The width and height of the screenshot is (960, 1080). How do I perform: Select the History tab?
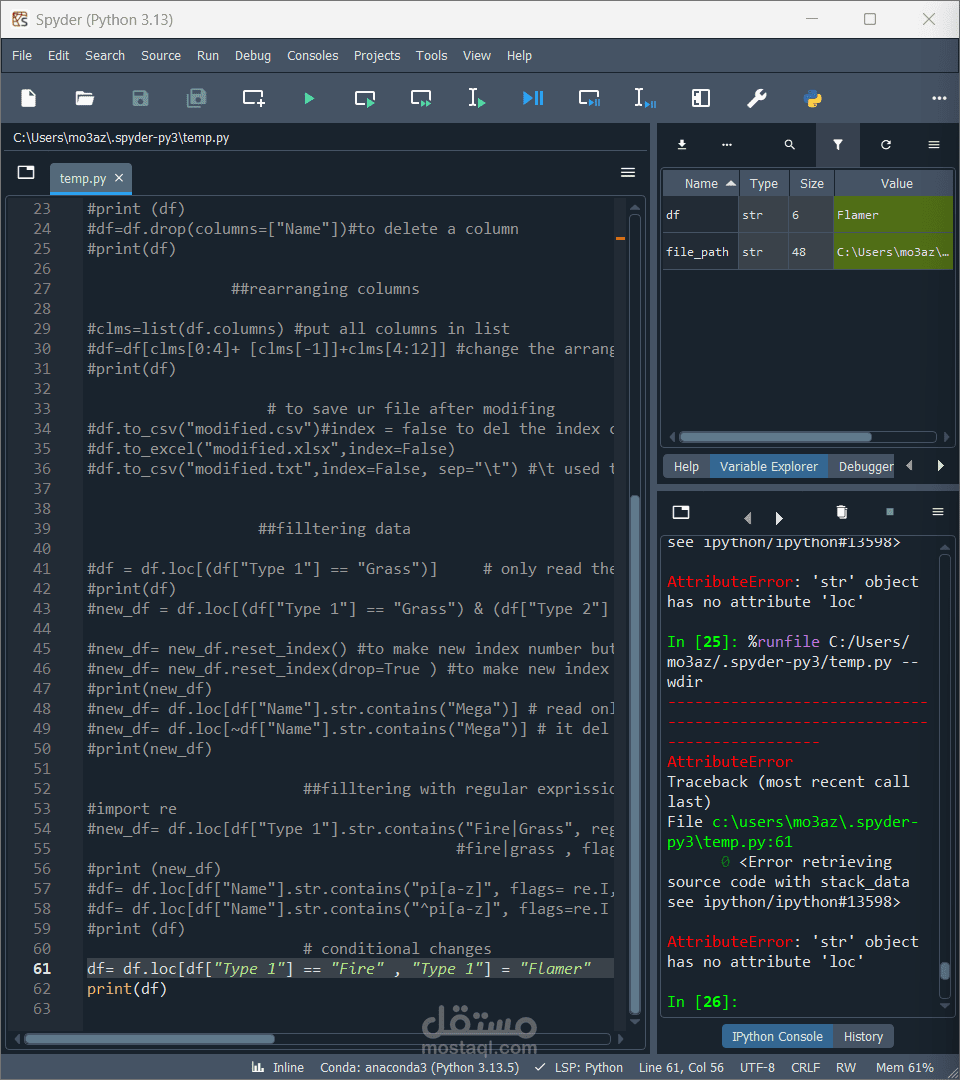[863, 1037]
